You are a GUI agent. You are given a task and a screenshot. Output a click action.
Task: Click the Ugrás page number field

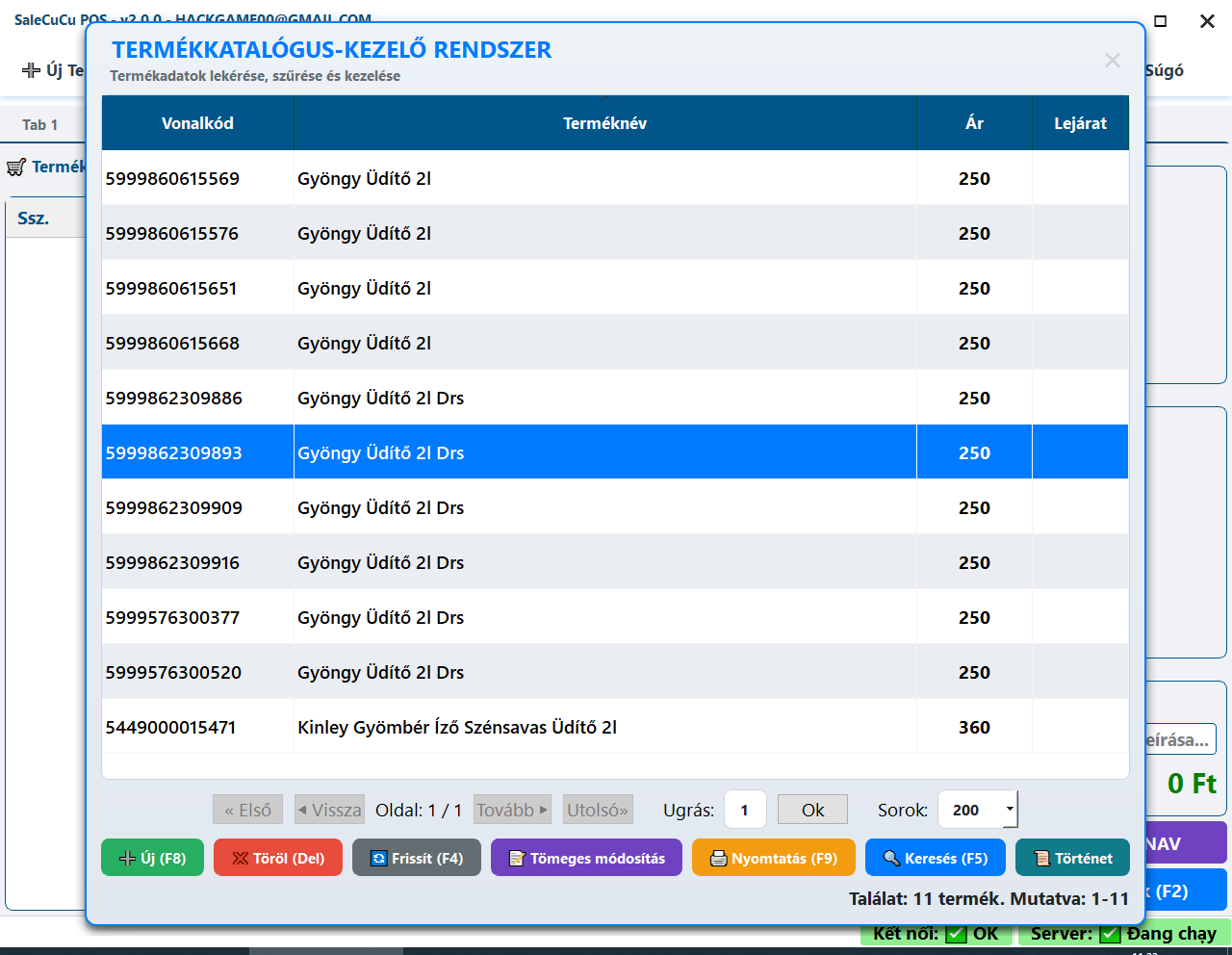tap(745, 810)
